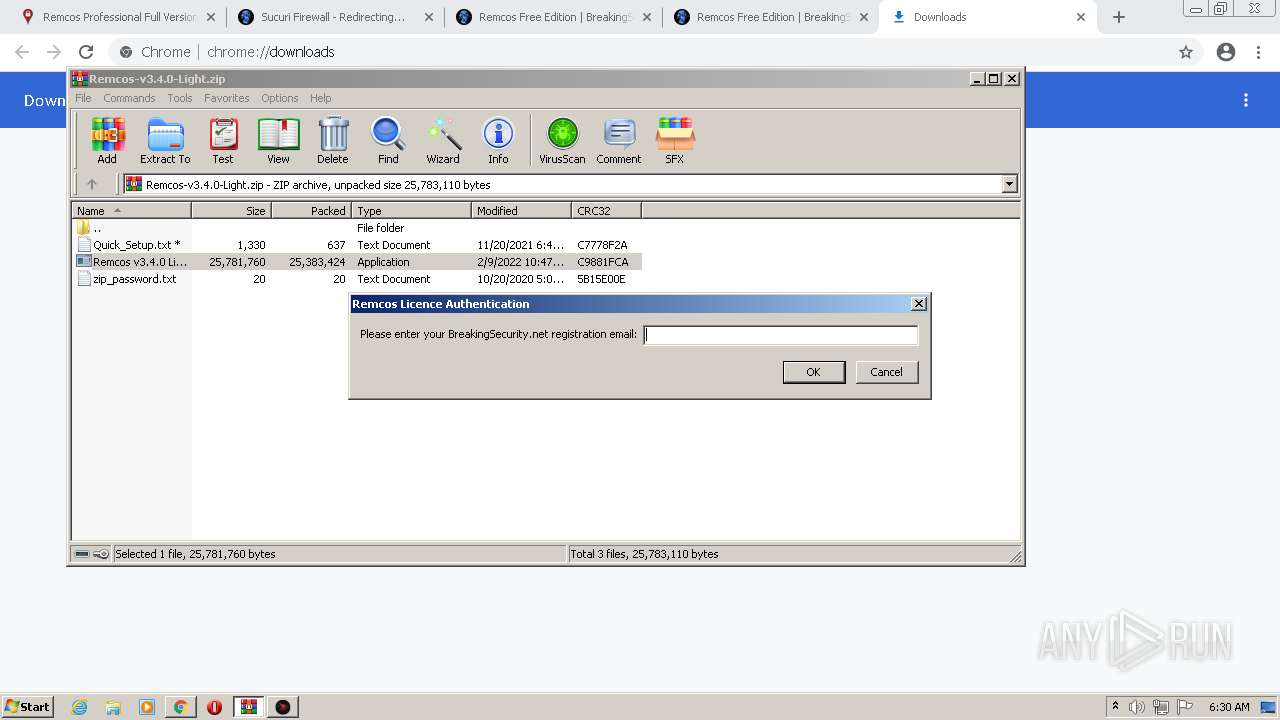Open WinRAR Tools menu

point(180,98)
